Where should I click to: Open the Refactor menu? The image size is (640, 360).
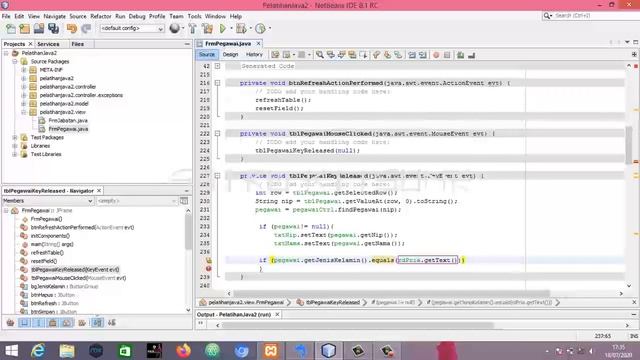click(x=101, y=16)
